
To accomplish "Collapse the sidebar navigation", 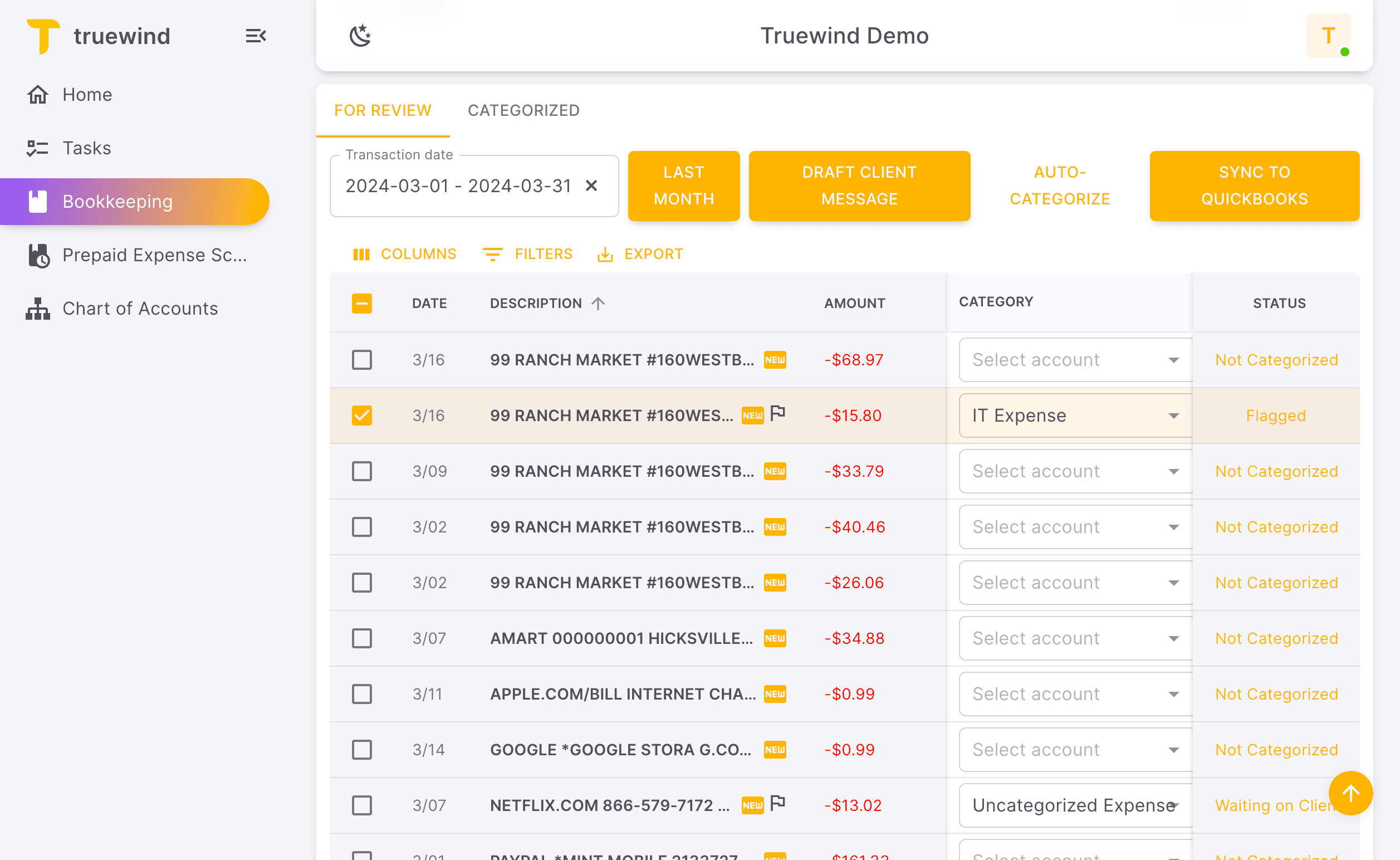I will click(x=255, y=35).
